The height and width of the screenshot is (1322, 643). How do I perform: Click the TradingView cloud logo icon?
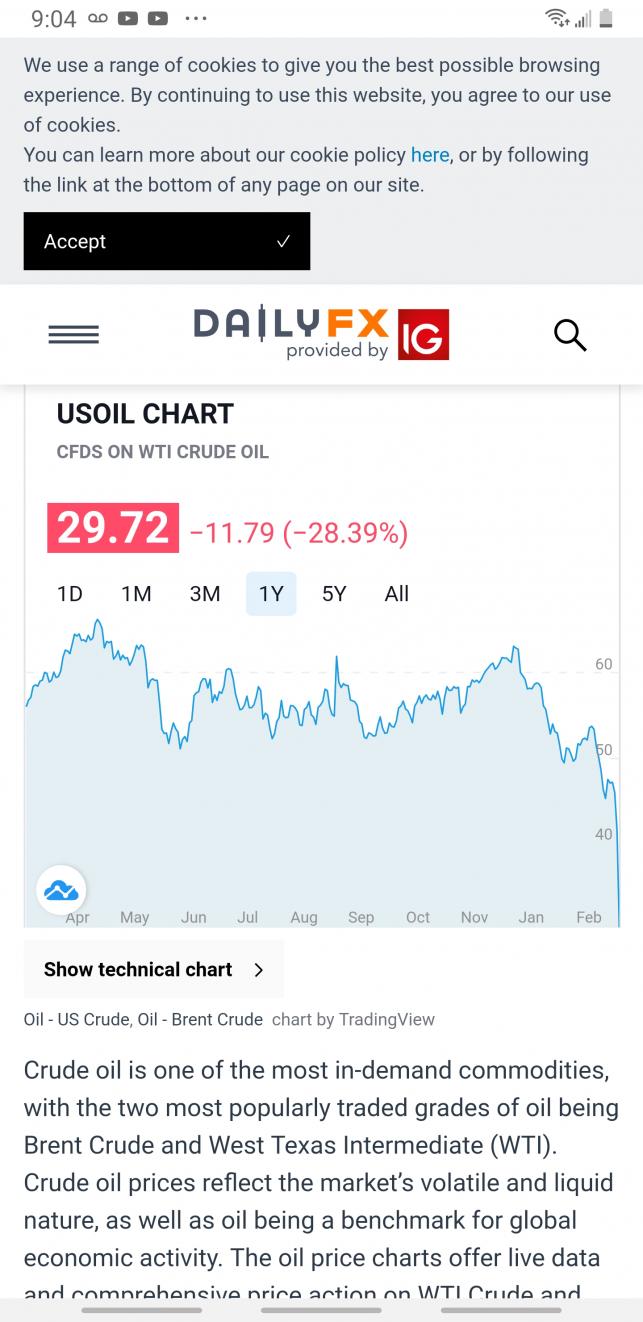61,889
